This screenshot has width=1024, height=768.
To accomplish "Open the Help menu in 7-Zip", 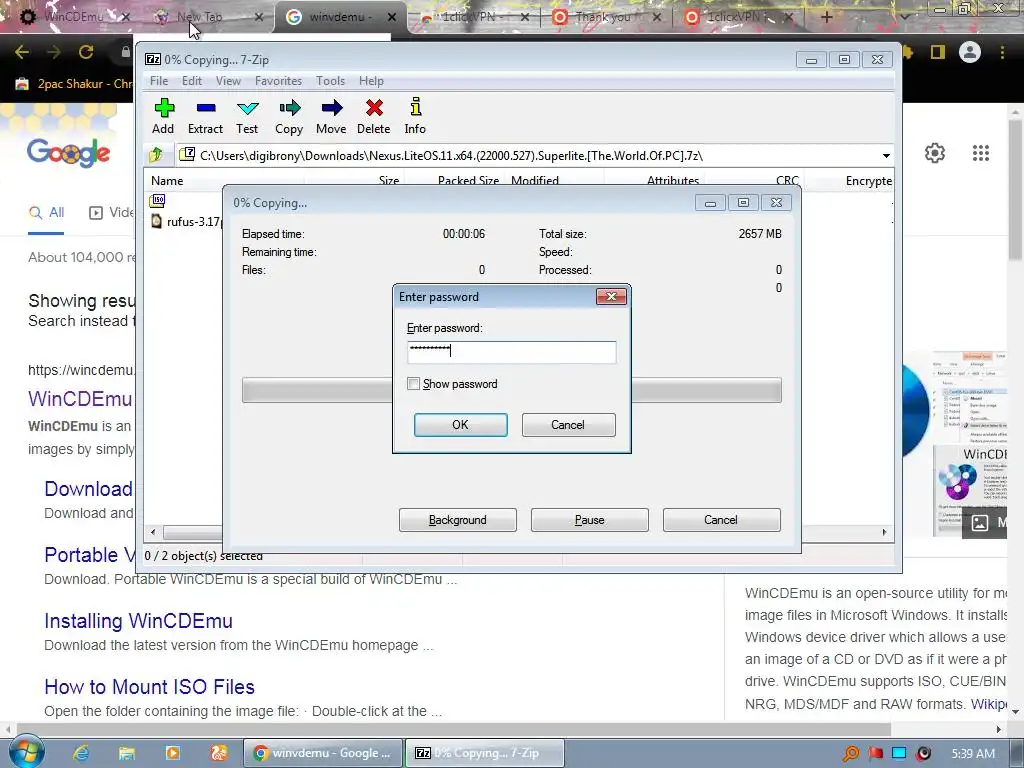I will point(371,81).
